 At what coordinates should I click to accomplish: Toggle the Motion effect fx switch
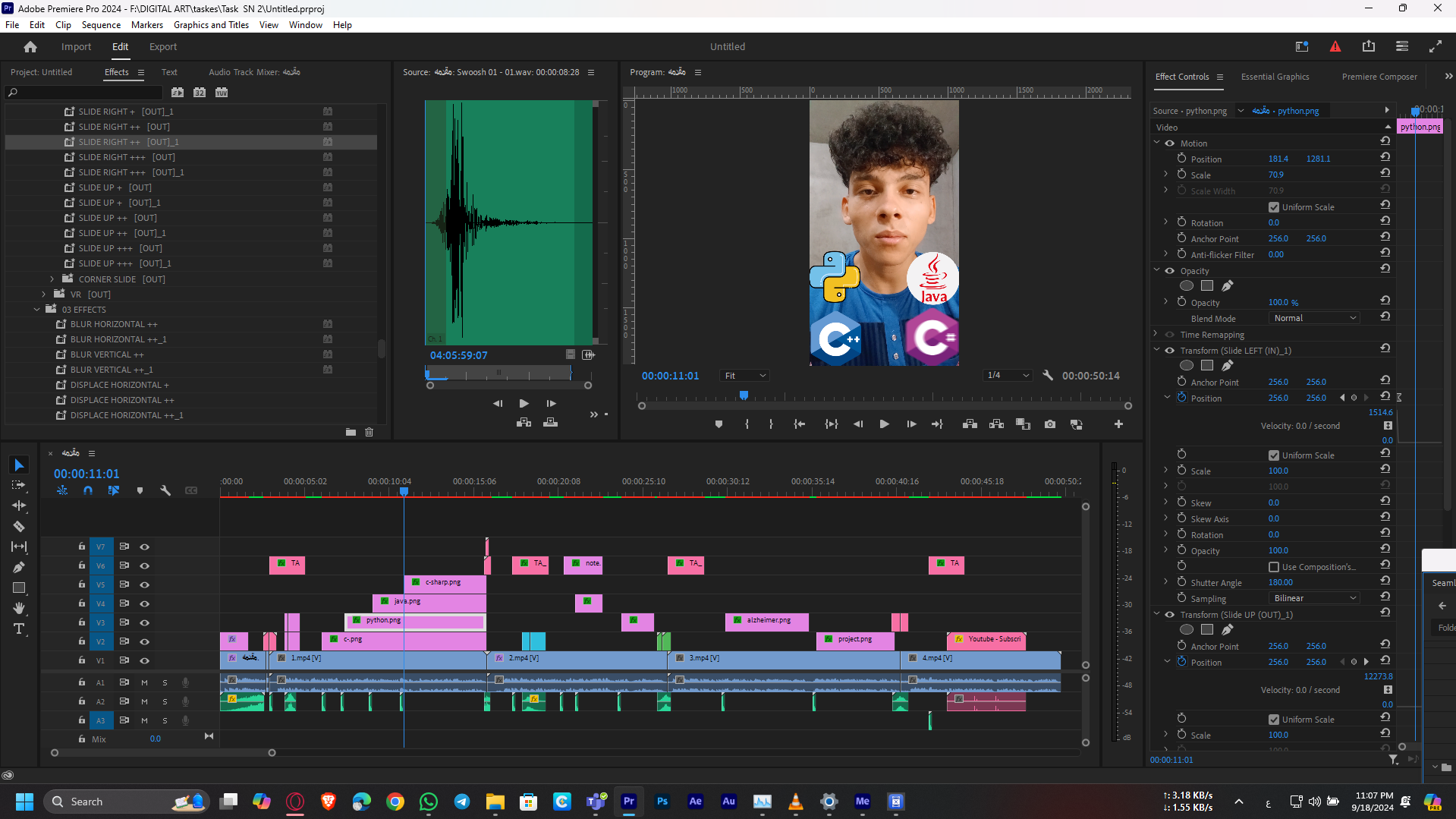(x=1170, y=143)
